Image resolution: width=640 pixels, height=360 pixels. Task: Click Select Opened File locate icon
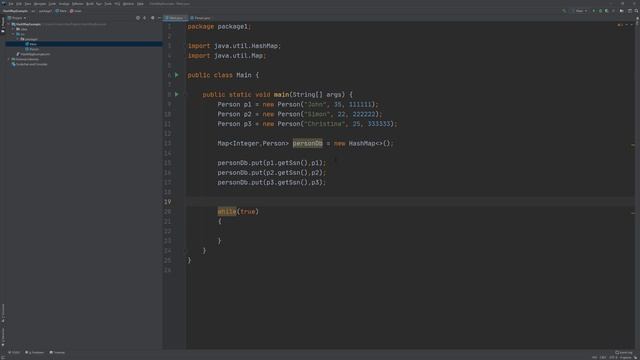(x=138, y=18)
